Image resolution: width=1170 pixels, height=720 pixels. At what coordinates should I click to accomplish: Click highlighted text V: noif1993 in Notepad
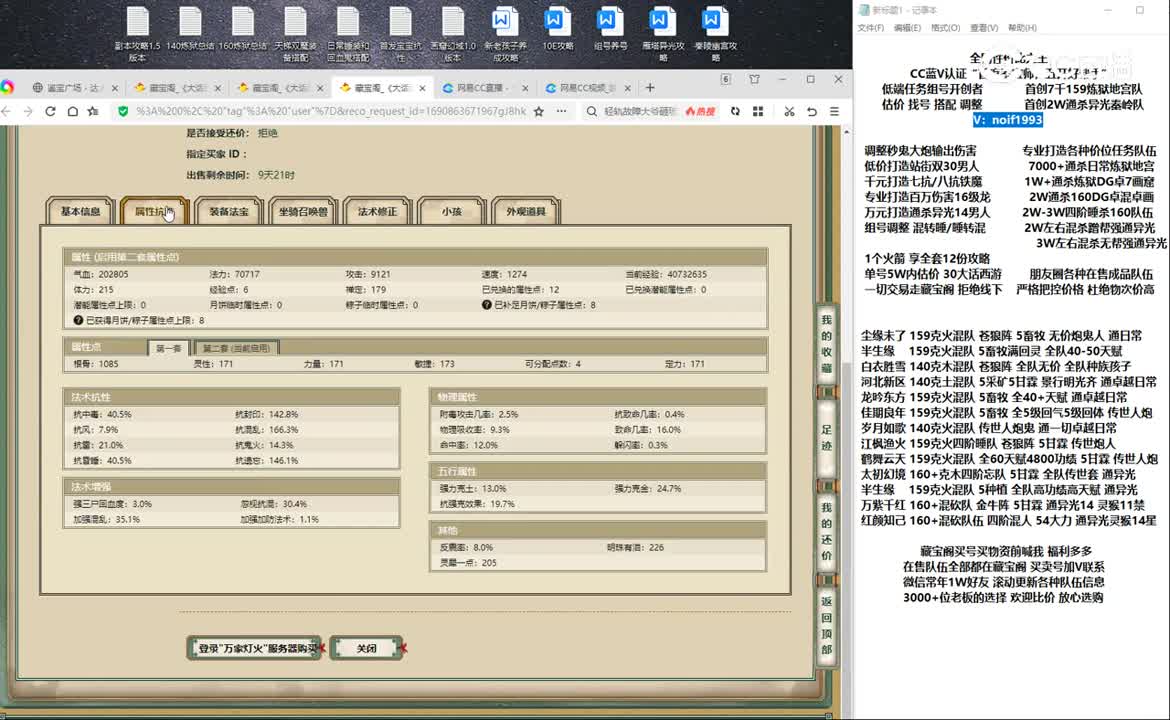pos(1007,120)
